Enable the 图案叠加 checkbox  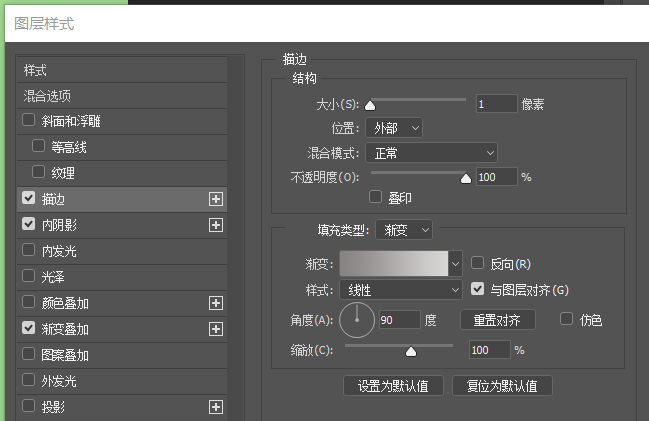pyautogui.click(x=29, y=354)
